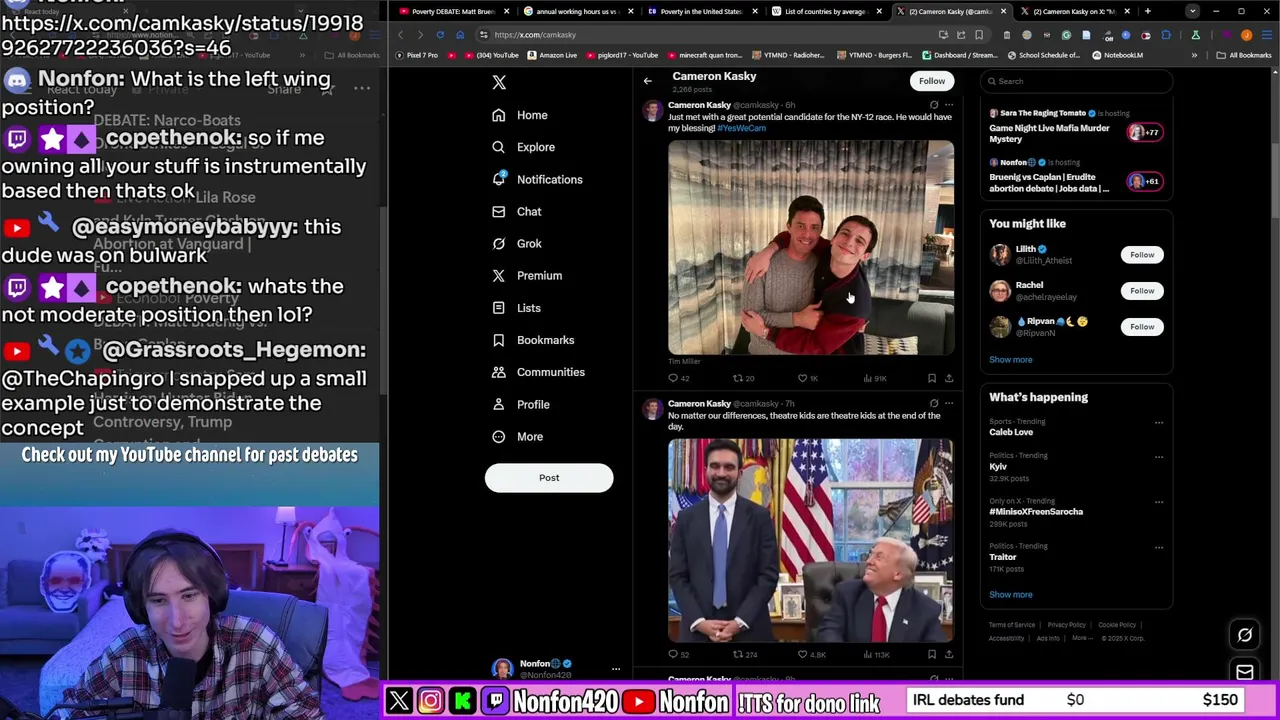Viewport: 1280px width, 720px height.
Task: Open Notifications in X sidebar
Action: click(x=537, y=179)
